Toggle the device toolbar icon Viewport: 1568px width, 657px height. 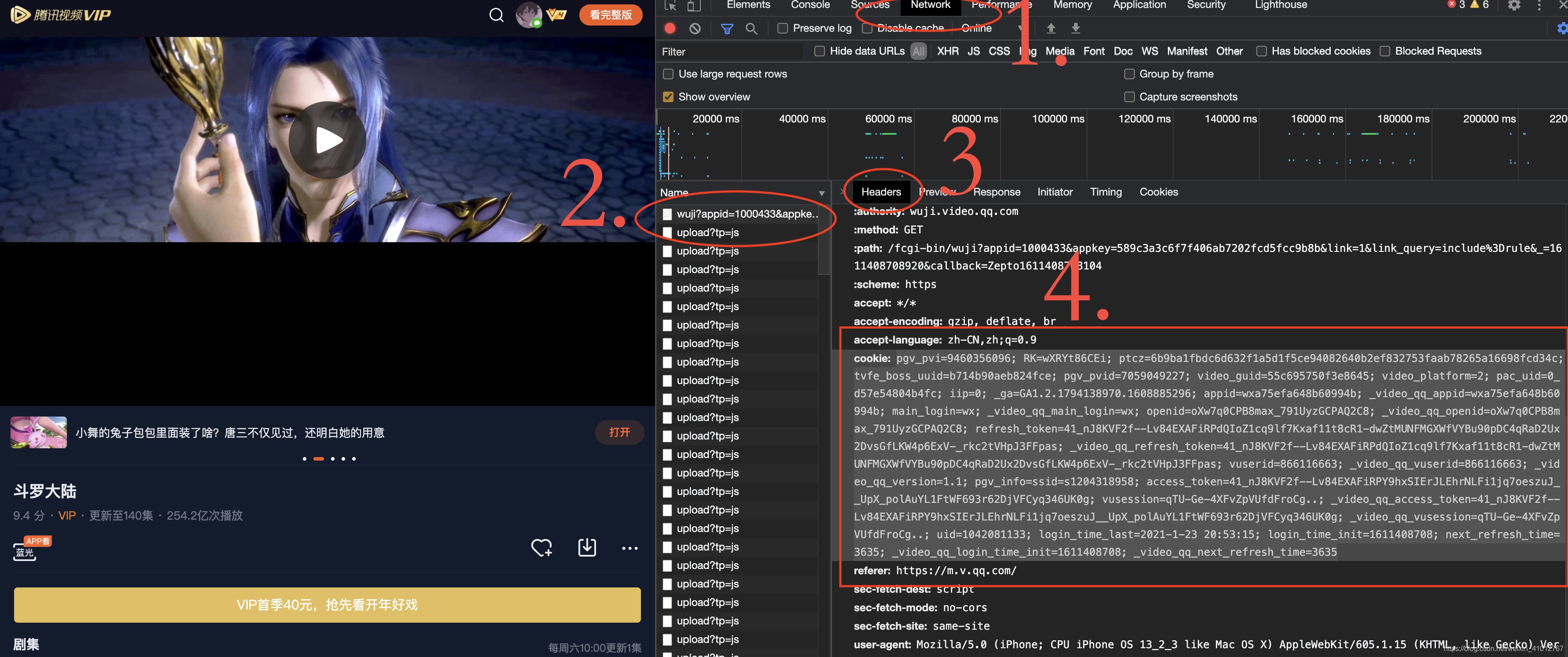[694, 5]
